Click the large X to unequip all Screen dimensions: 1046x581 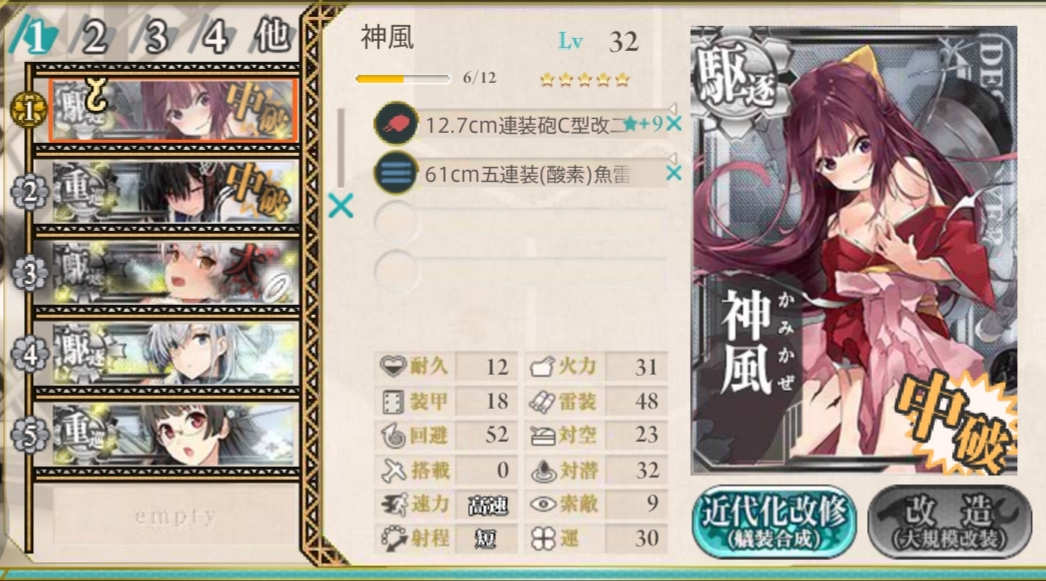[341, 207]
